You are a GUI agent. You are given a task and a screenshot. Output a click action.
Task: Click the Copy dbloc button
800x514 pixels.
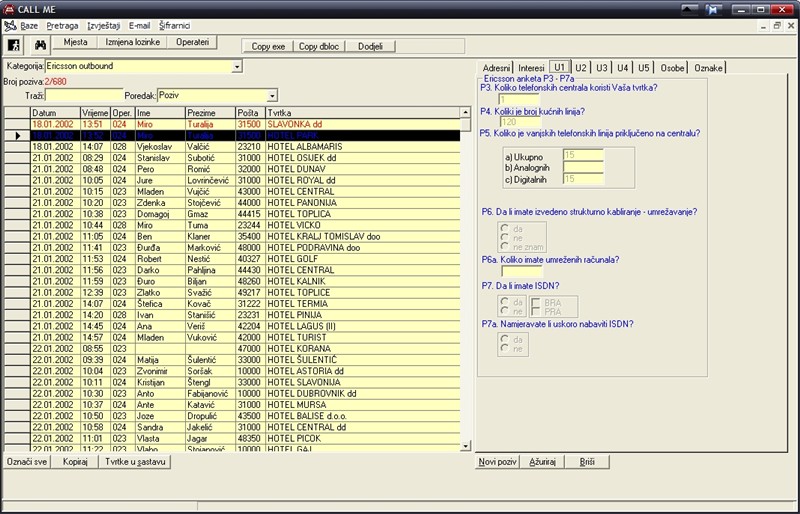point(319,46)
